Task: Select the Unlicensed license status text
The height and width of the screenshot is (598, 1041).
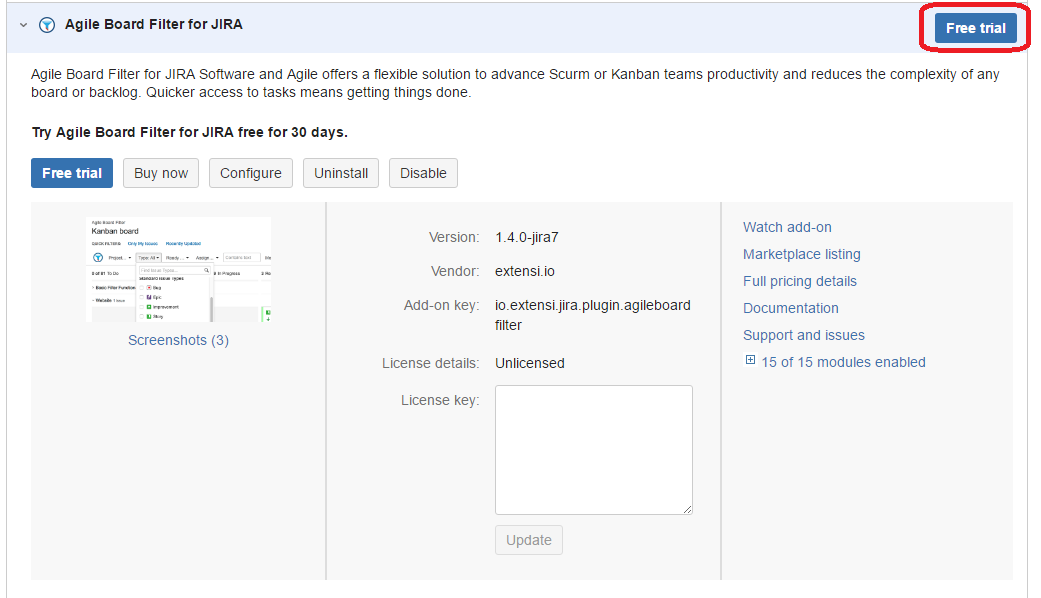Action: coord(529,364)
